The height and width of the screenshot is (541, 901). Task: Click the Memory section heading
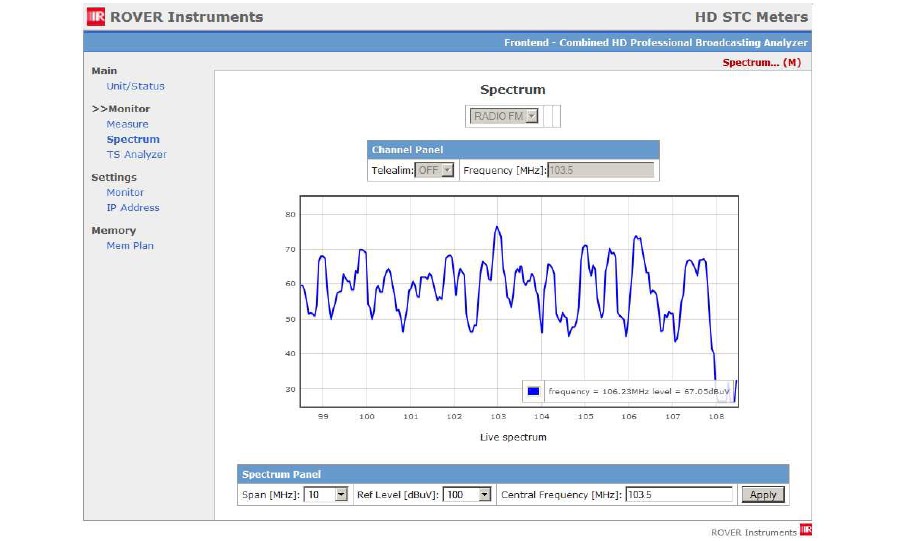pos(114,231)
